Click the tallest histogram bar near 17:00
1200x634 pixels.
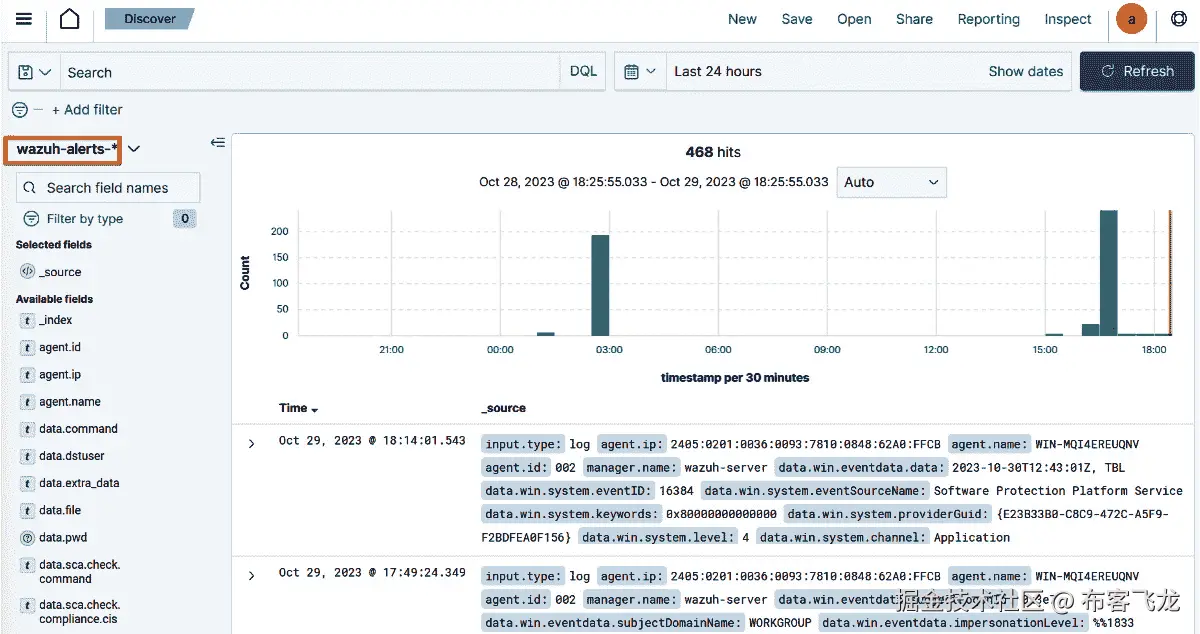pos(1108,273)
